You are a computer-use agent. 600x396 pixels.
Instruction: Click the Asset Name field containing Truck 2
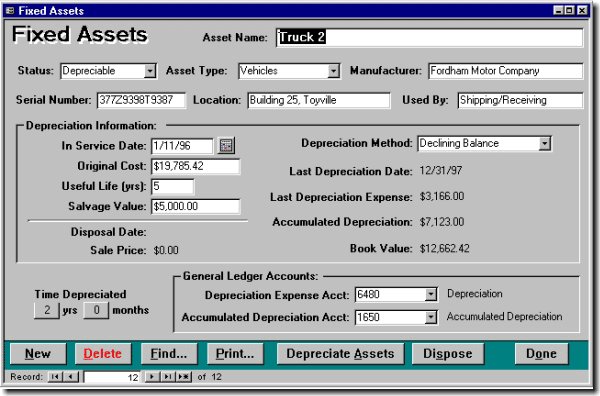click(x=429, y=37)
